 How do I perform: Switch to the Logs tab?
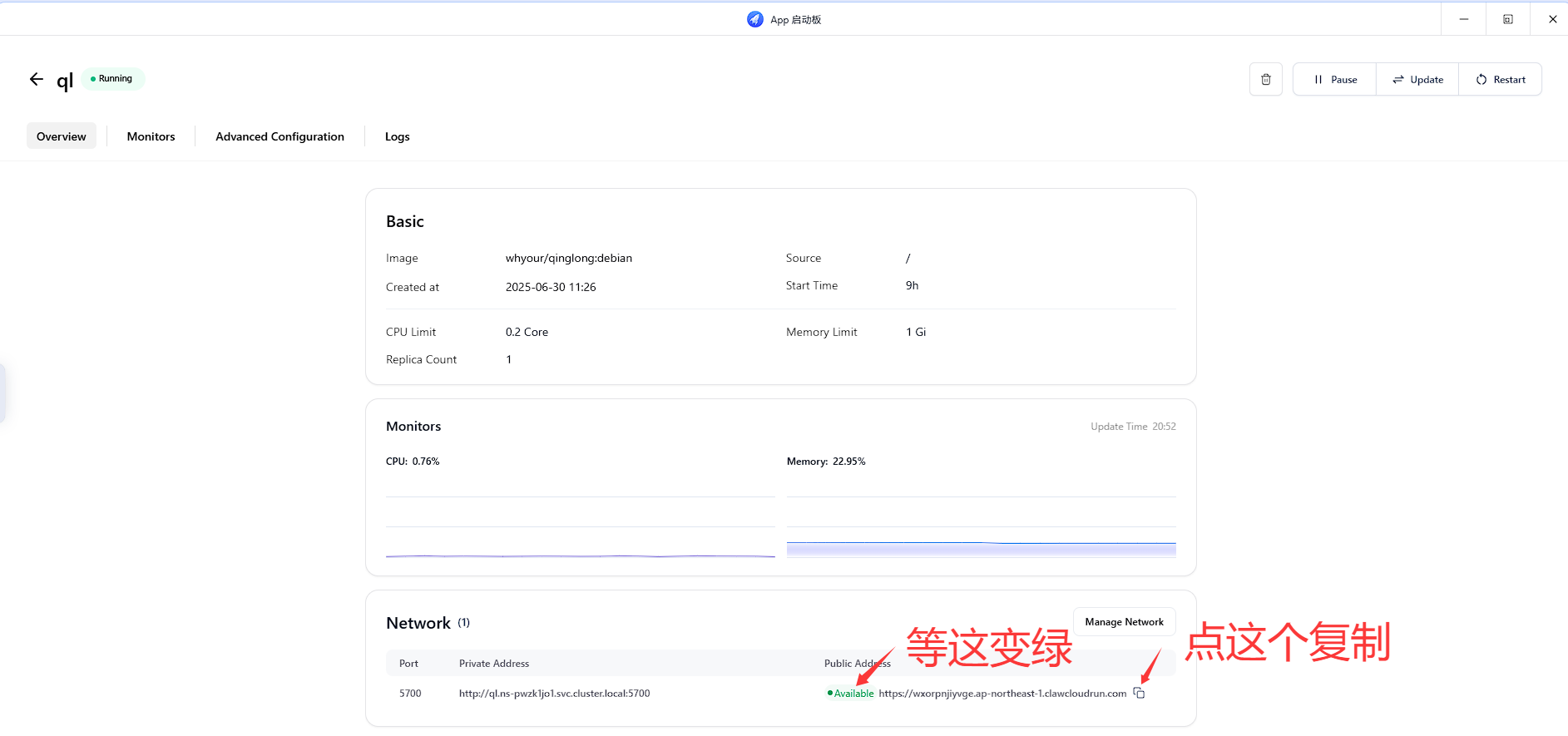coord(397,136)
